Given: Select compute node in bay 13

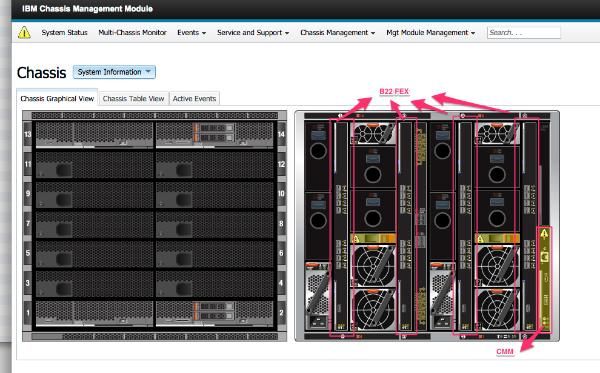Looking at the screenshot, I should point(94,134).
